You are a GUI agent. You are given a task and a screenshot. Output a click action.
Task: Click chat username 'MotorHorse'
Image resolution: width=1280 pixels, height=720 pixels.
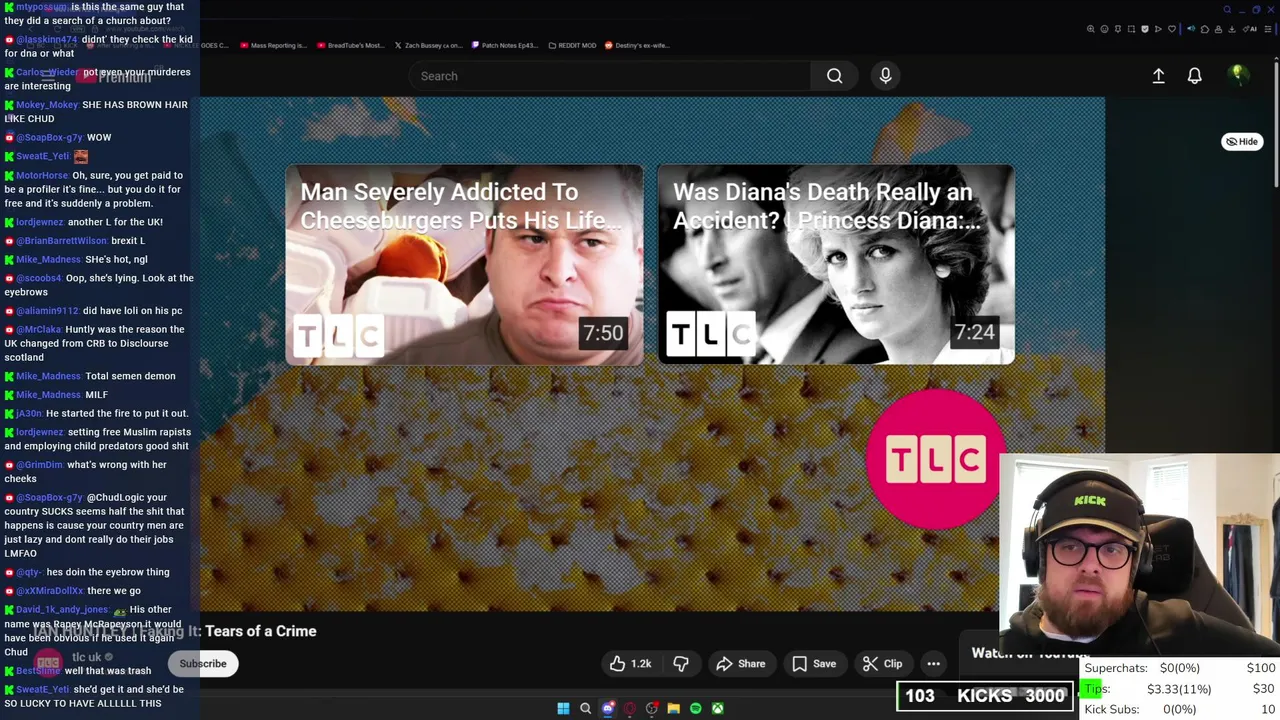pyautogui.click(x=42, y=175)
